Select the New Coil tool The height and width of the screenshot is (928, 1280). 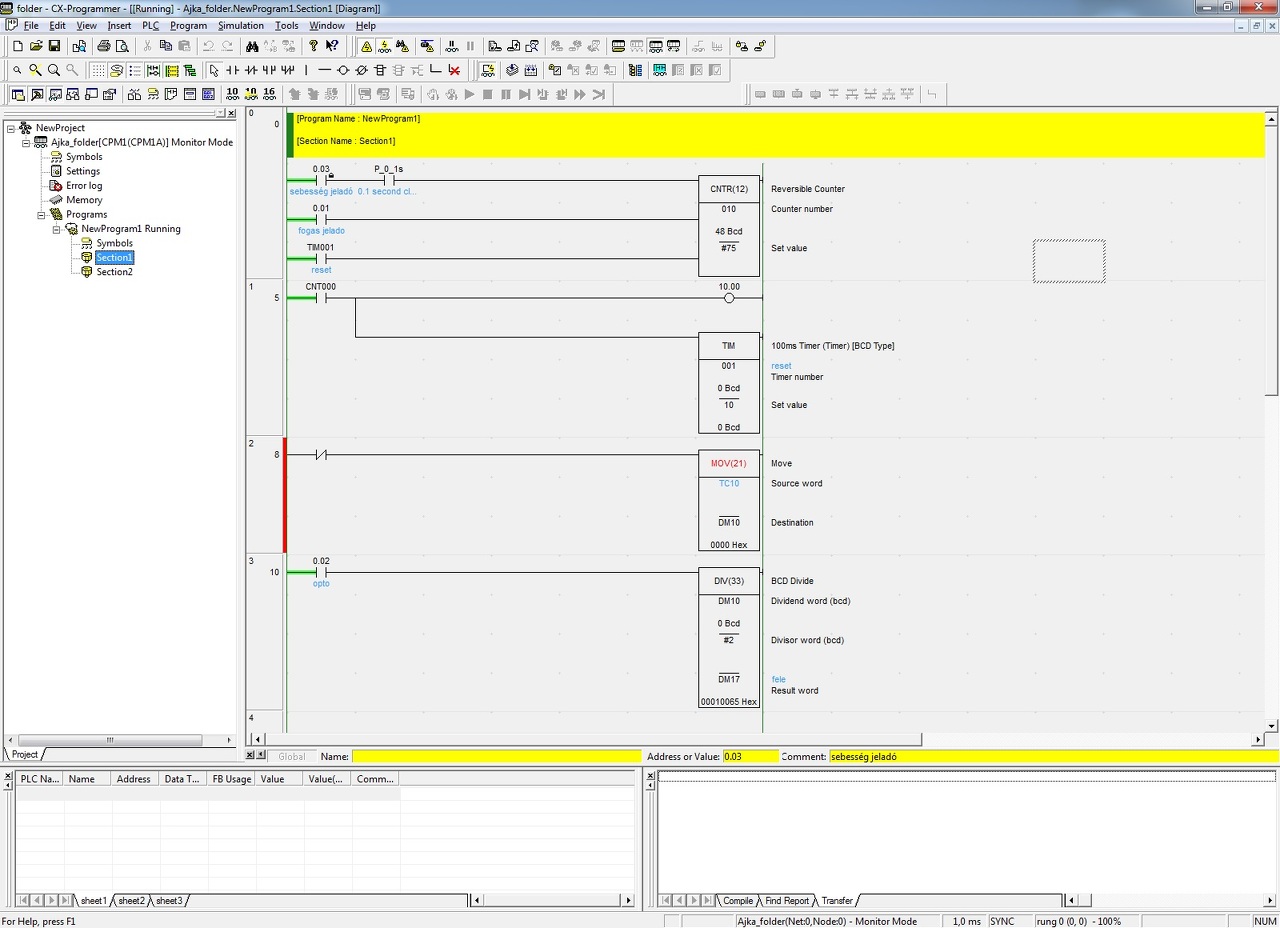[x=343, y=70]
